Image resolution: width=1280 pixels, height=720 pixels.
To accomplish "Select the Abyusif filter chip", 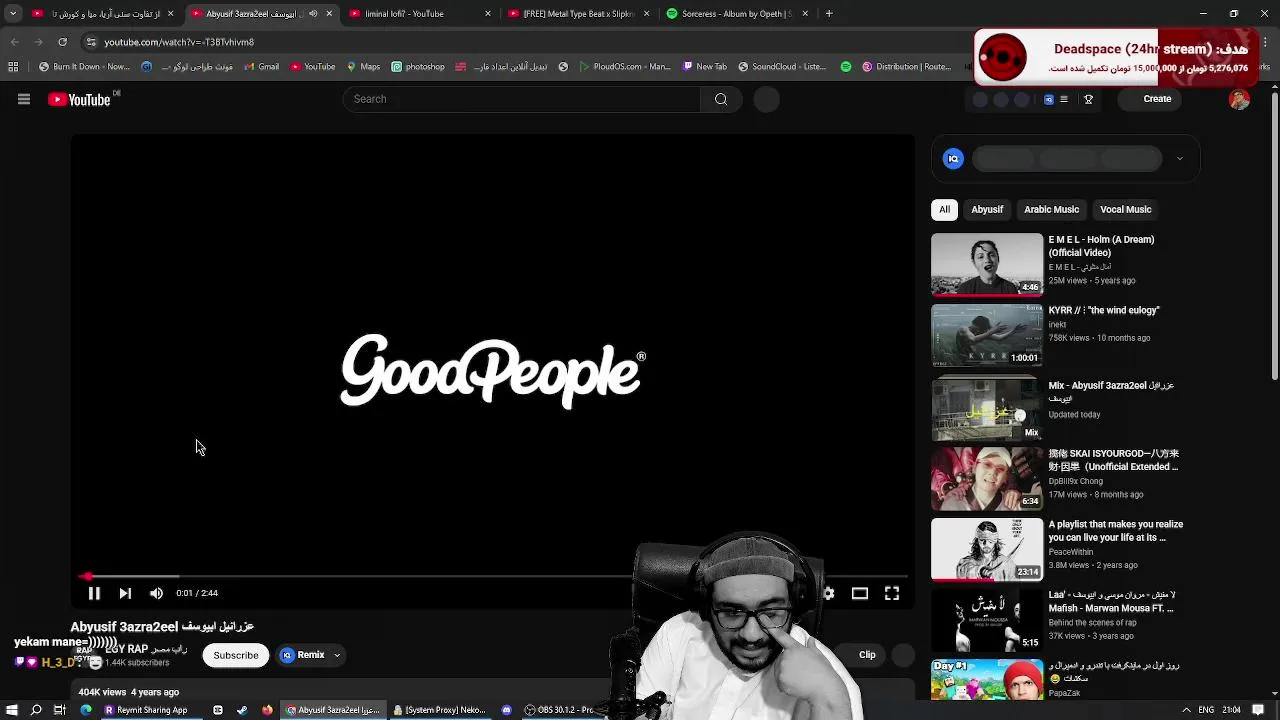I will 987,209.
